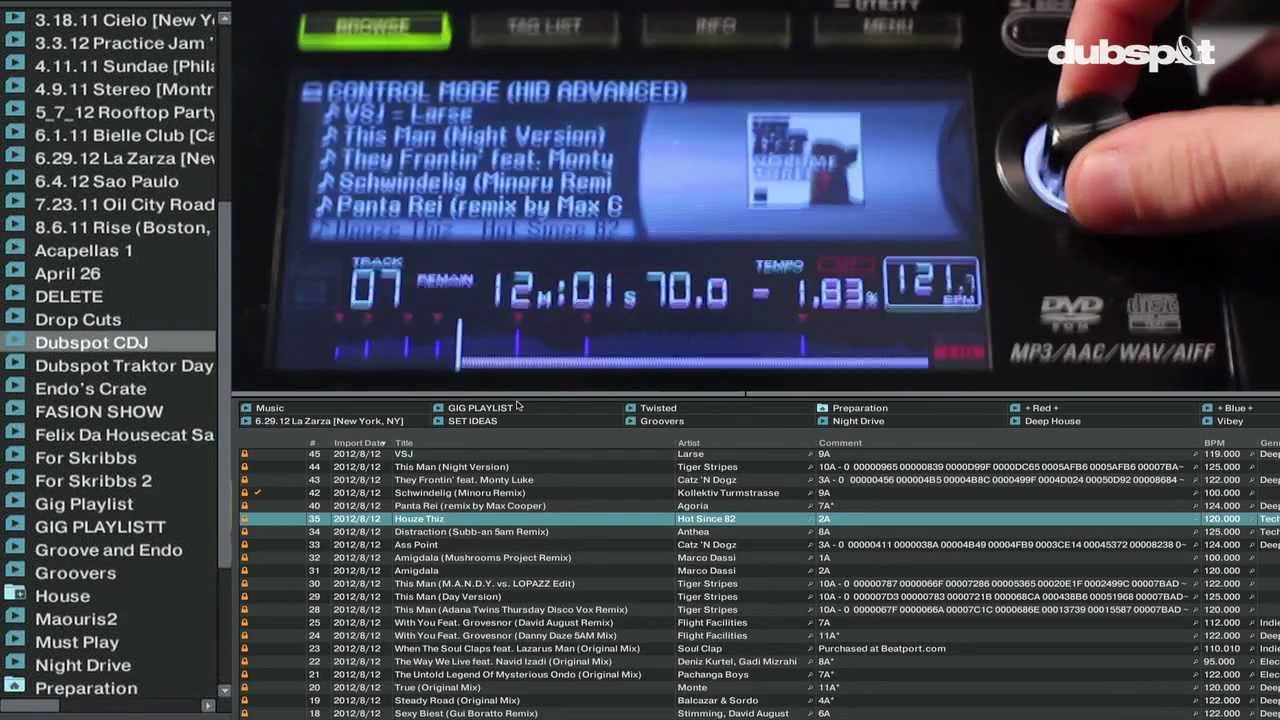
Task: Sort by the Title column header
Action: coord(404,443)
